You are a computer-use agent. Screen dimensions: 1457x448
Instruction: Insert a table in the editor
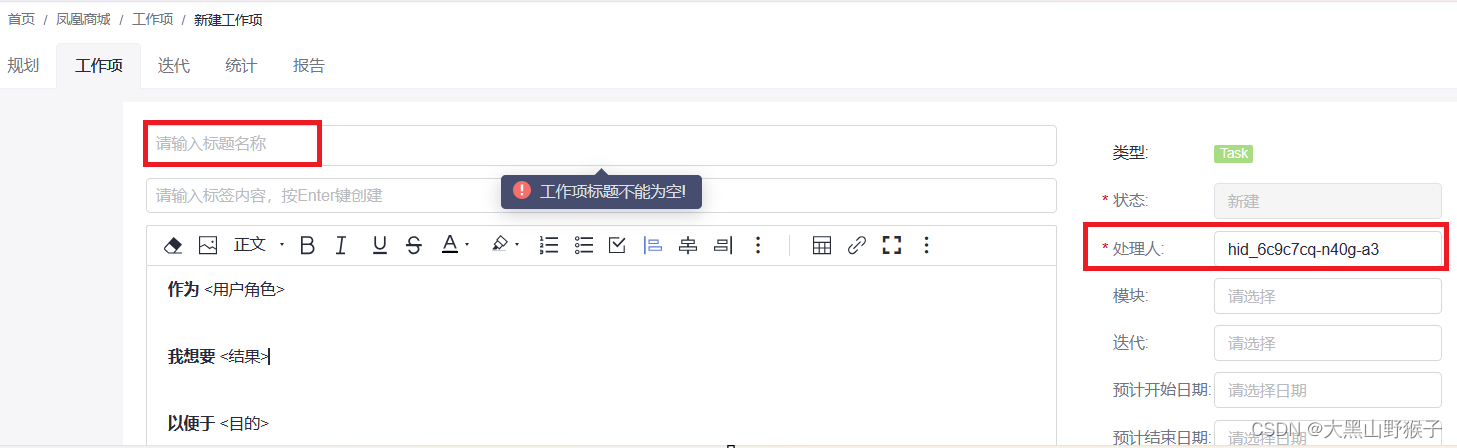tap(822, 245)
